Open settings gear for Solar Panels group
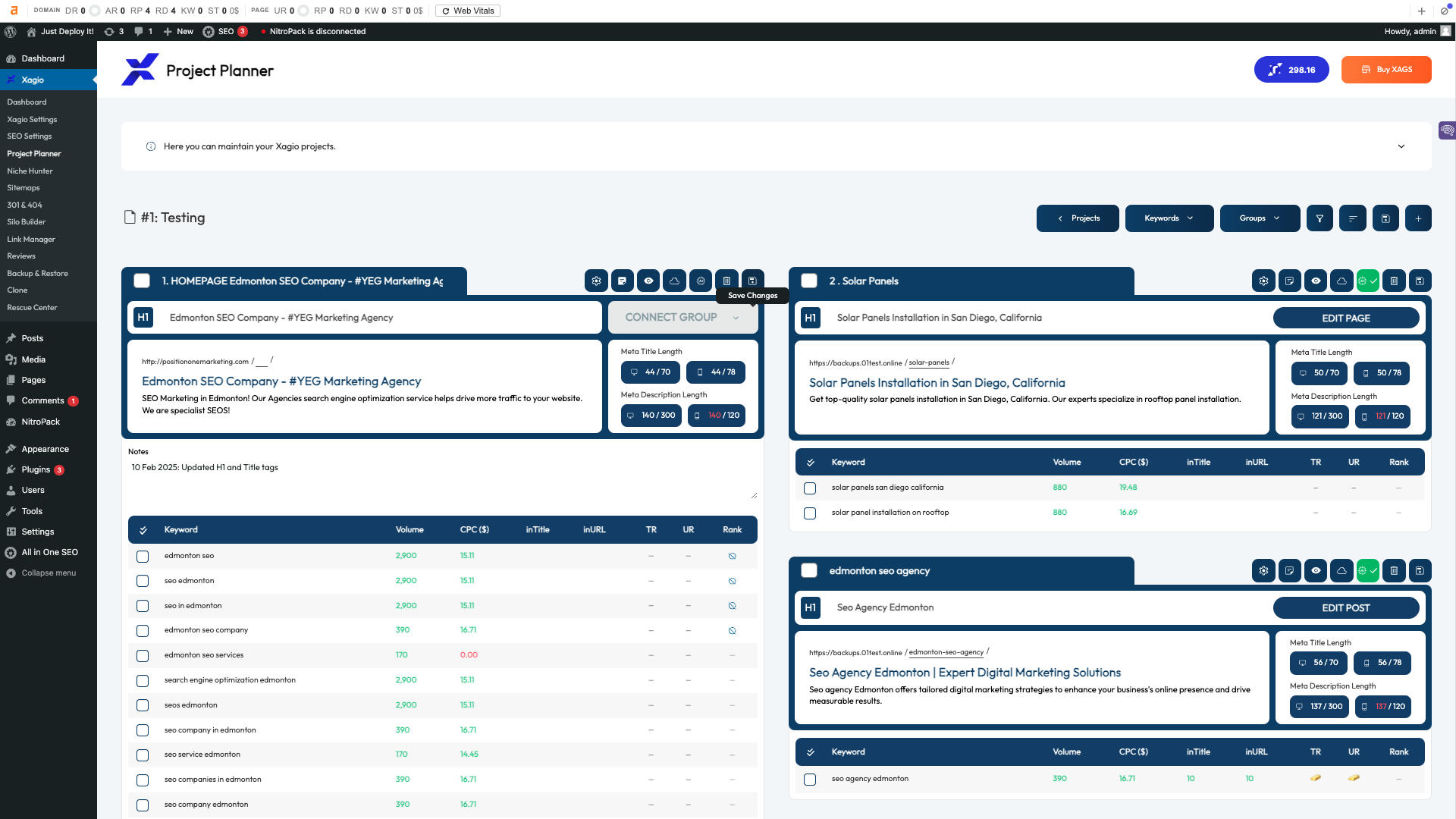 [1263, 281]
